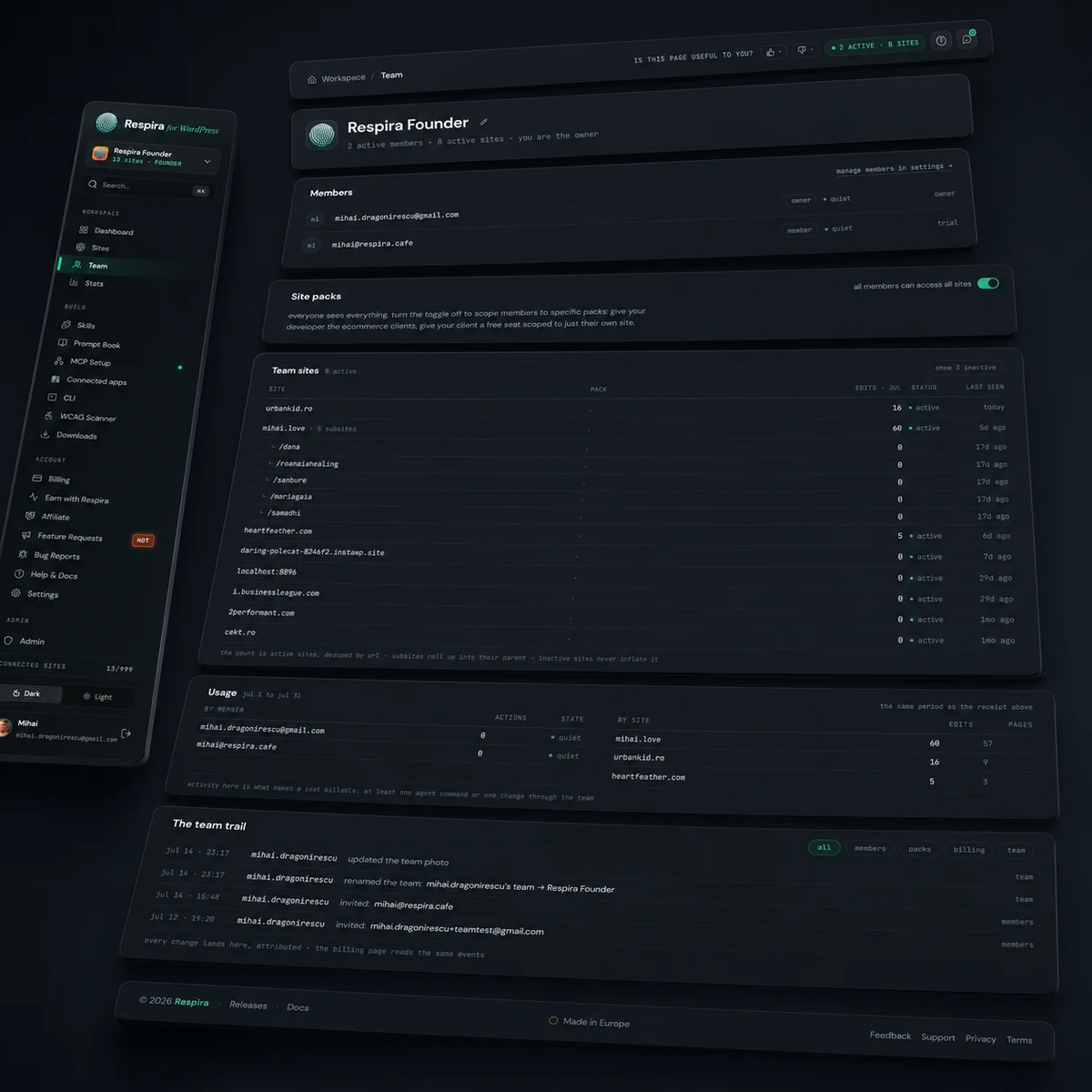Click the Prompt Book icon
The image size is (1092, 1092).
[x=63, y=343]
